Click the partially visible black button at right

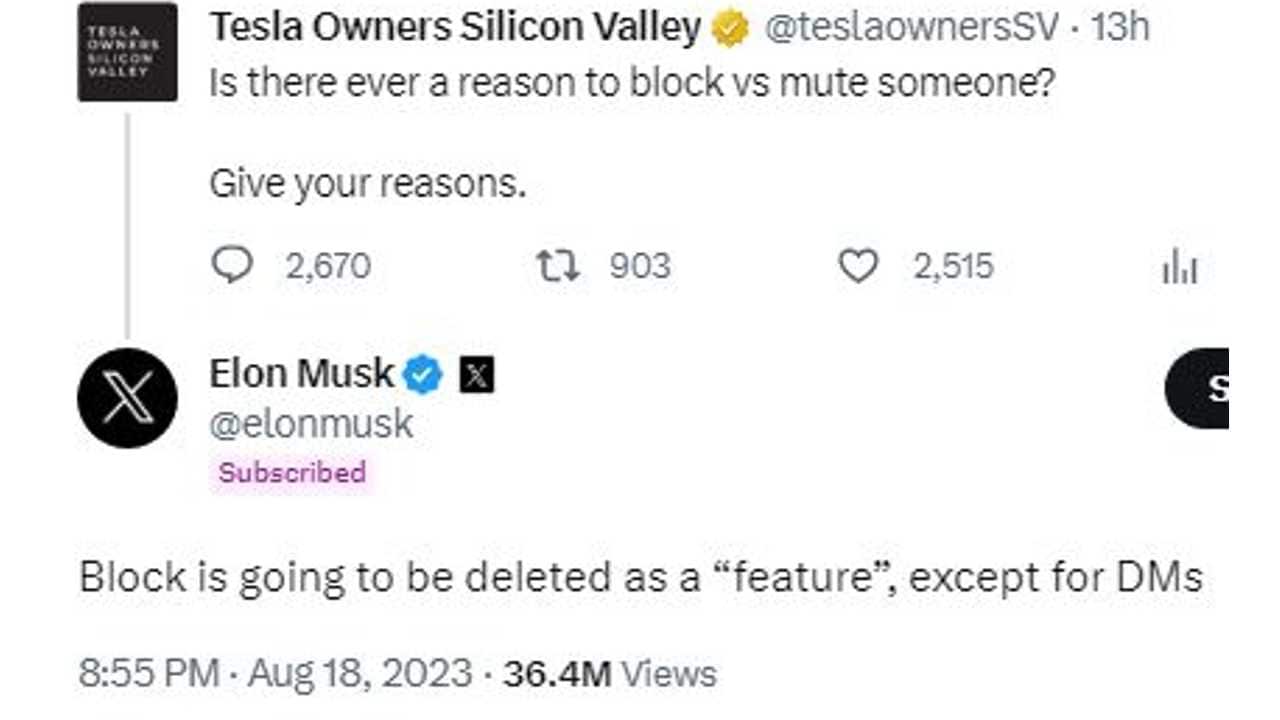(1198, 388)
